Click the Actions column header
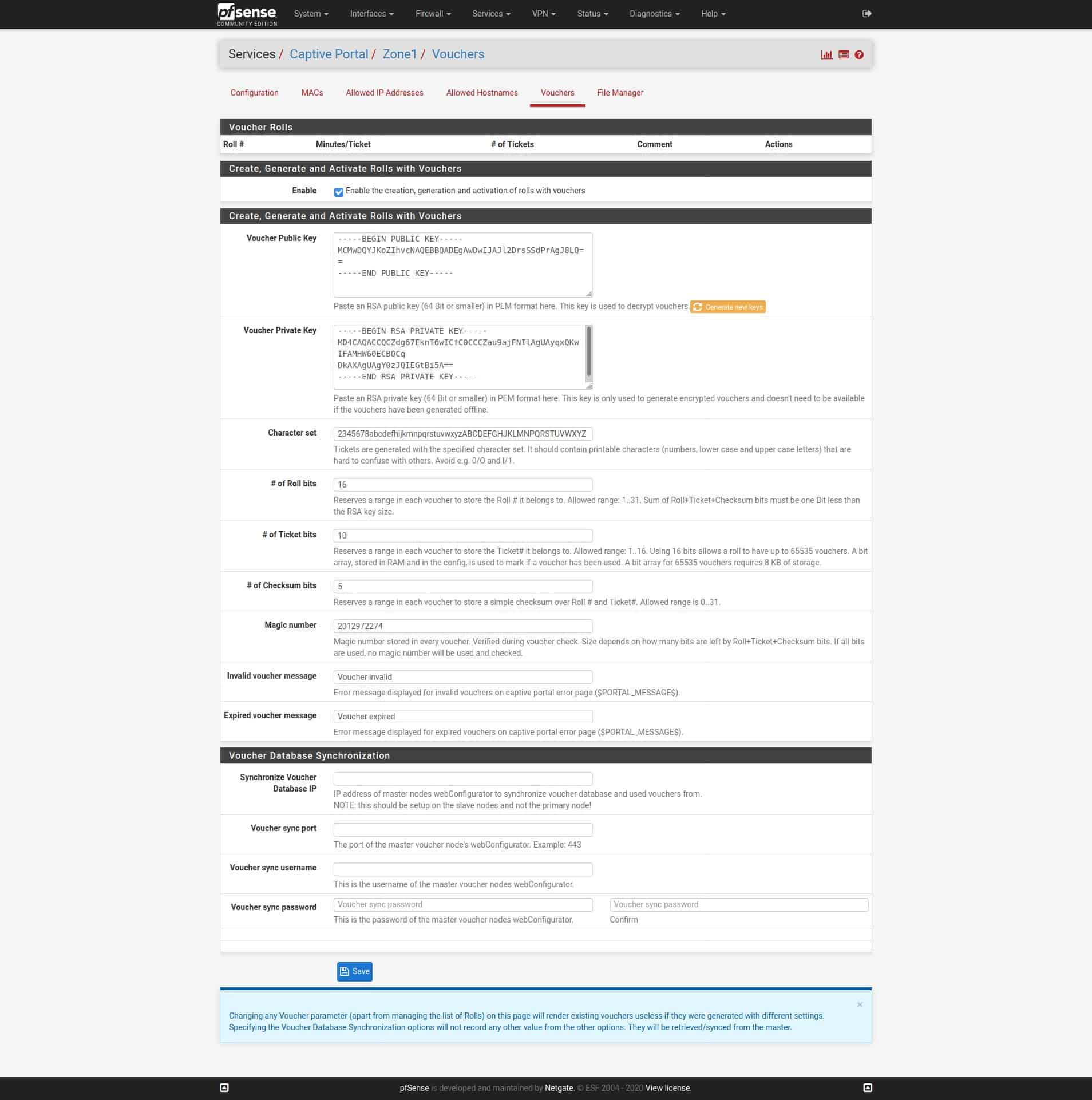This screenshot has width=1092, height=1100. [778, 144]
